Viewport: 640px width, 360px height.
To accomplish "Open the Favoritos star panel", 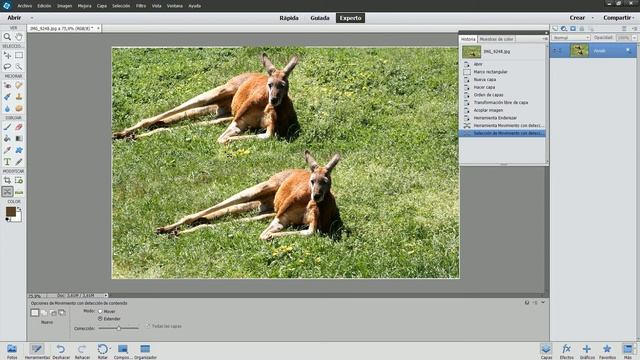I will click(607, 351).
